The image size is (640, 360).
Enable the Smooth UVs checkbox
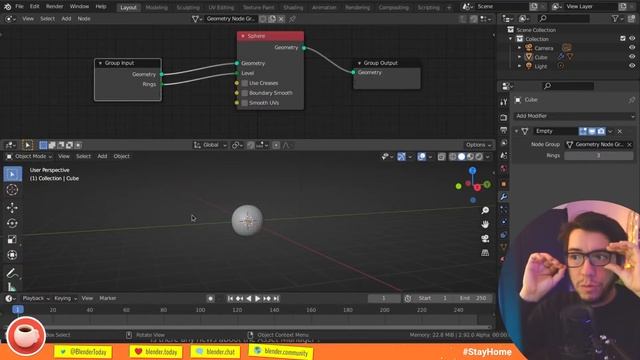pyautogui.click(x=244, y=103)
